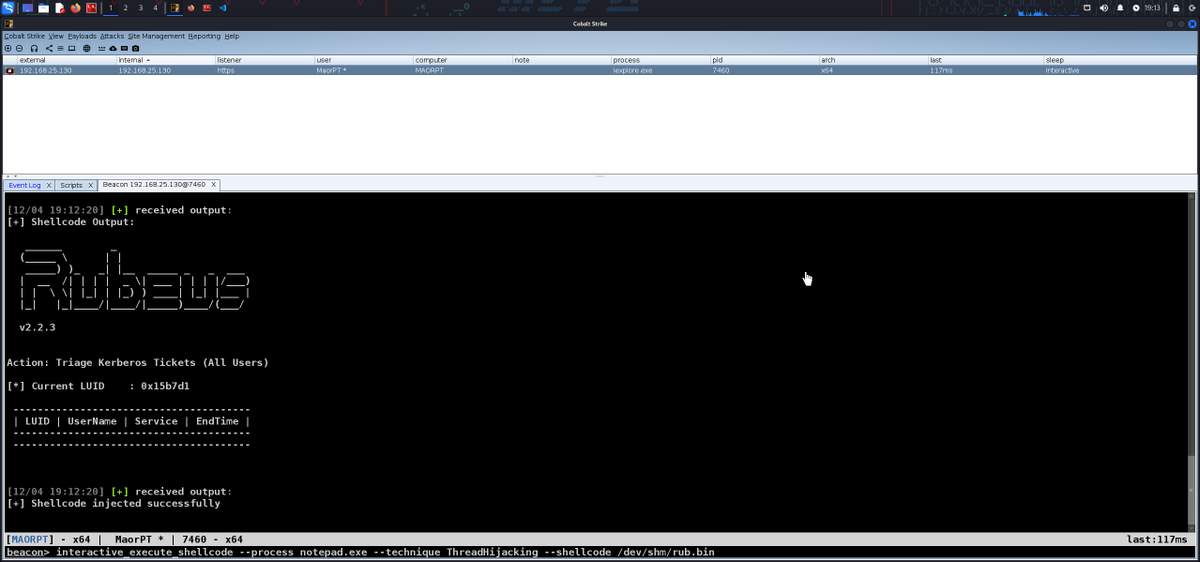The width and height of the screenshot is (1200, 562).
Task: Click the 7460 pid cell
Action: 764,71
